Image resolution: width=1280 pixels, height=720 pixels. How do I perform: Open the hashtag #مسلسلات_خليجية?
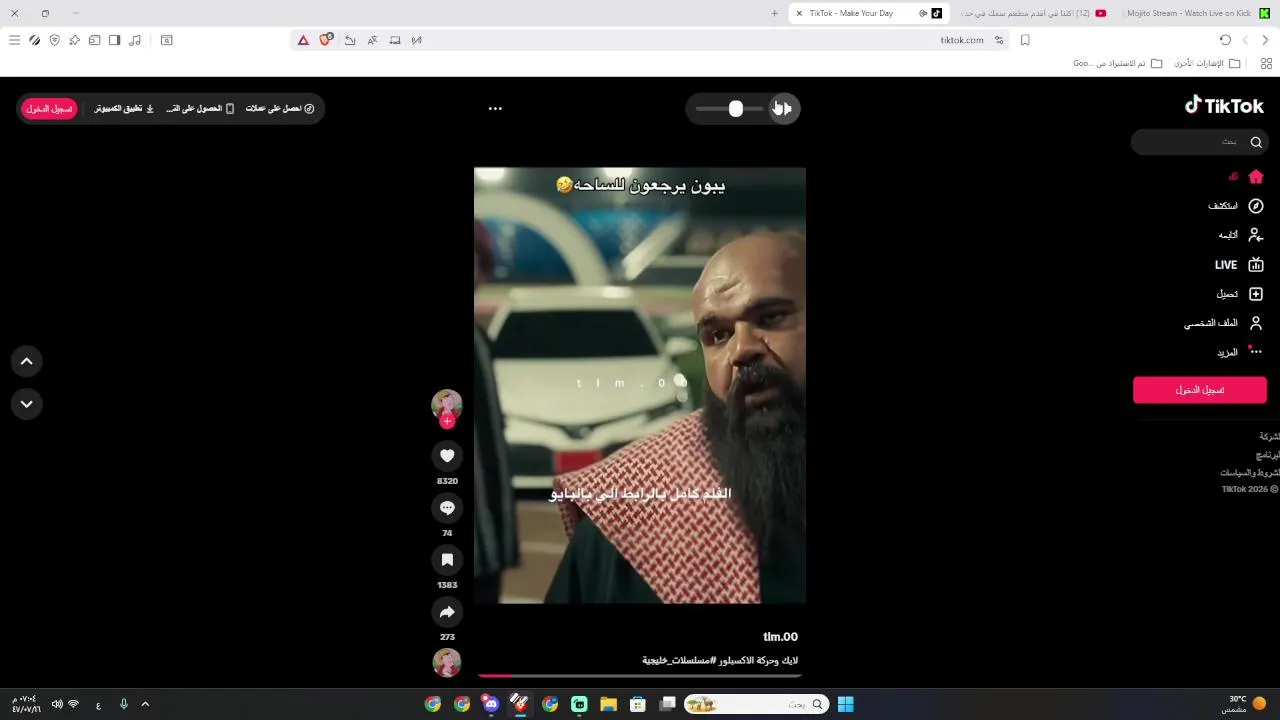[x=679, y=661]
